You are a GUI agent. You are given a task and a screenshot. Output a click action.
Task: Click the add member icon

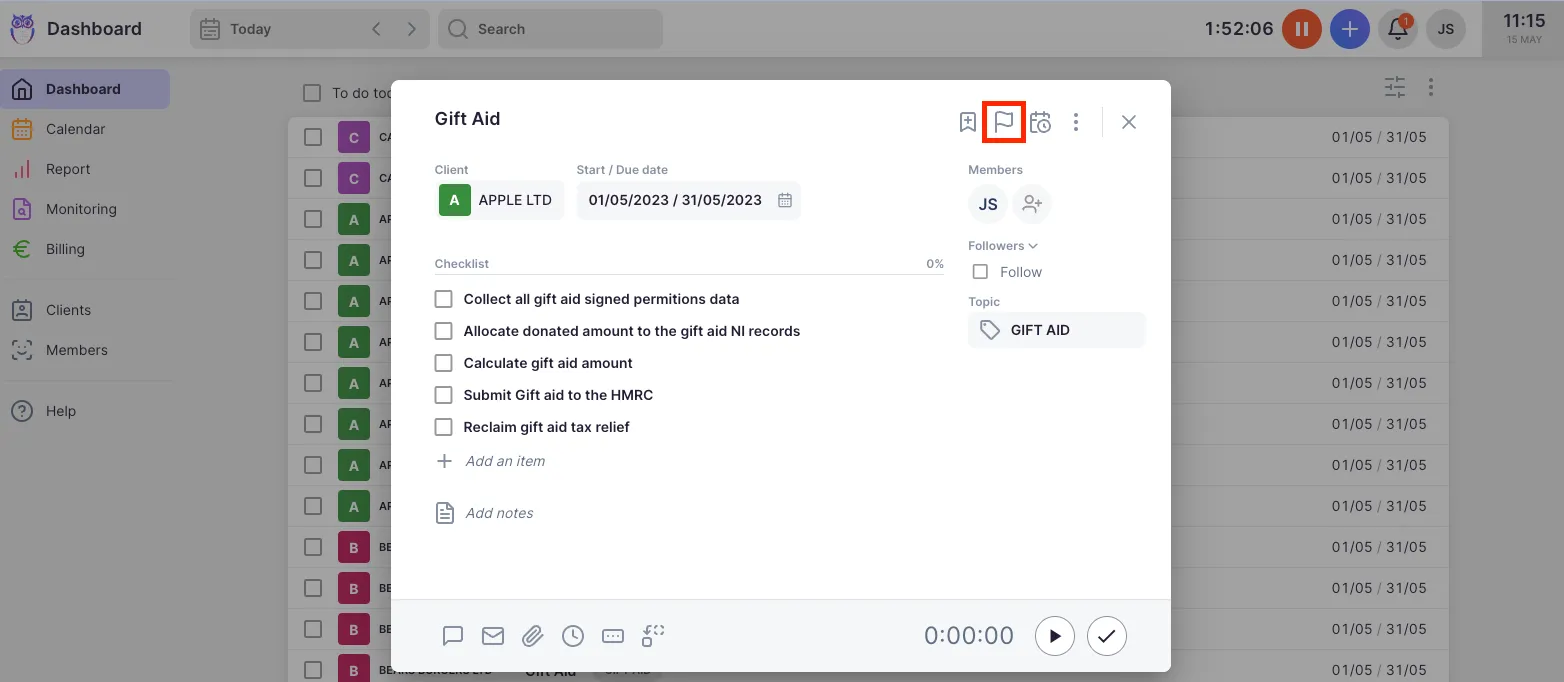[x=1032, y=204]
